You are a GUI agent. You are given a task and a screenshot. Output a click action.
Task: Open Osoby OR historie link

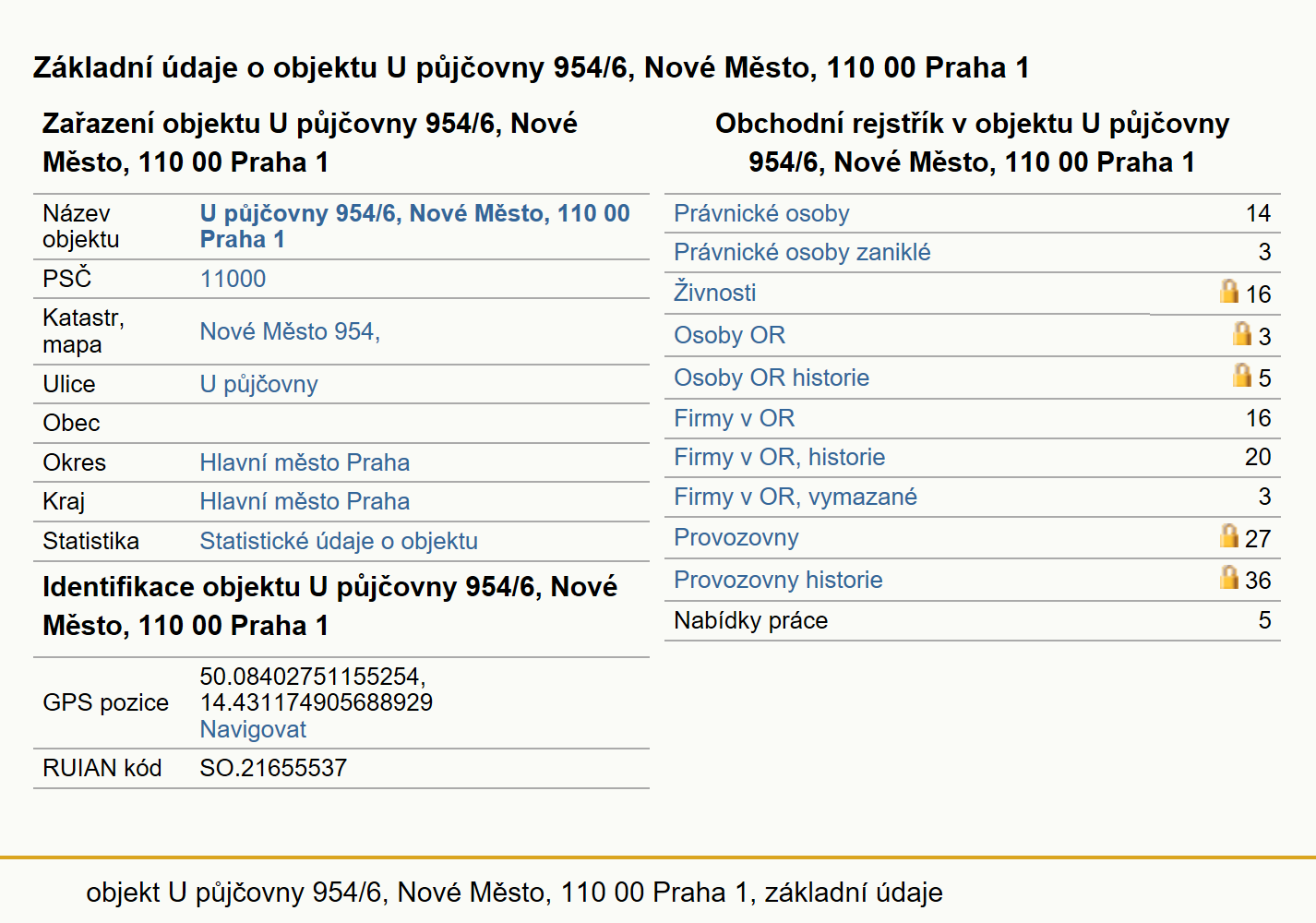coord(772,378)
